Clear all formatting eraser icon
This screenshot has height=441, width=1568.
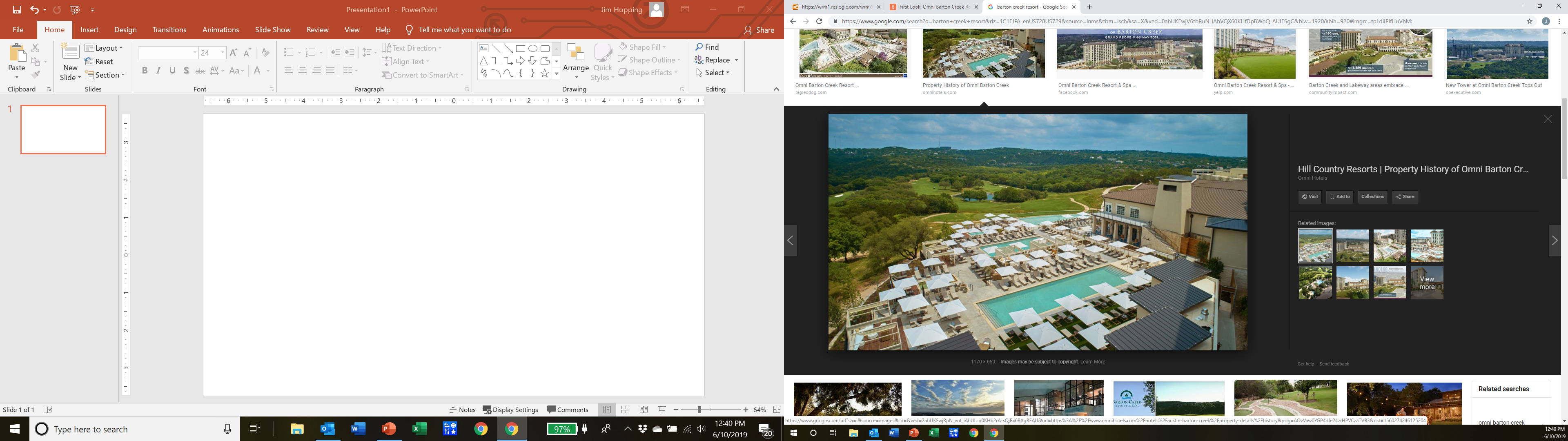[265, 53]
